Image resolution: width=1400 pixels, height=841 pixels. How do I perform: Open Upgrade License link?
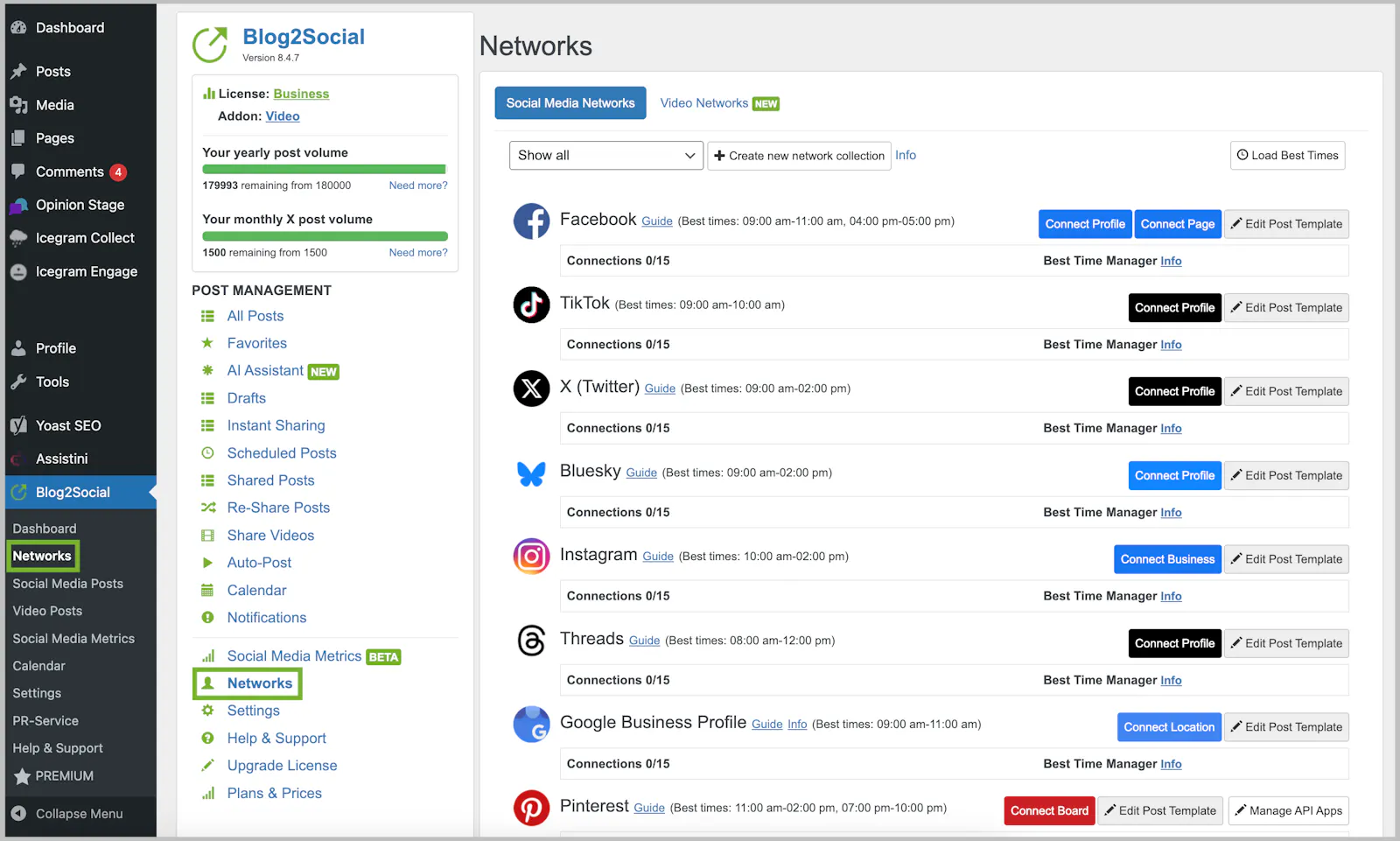click(282, 766)
